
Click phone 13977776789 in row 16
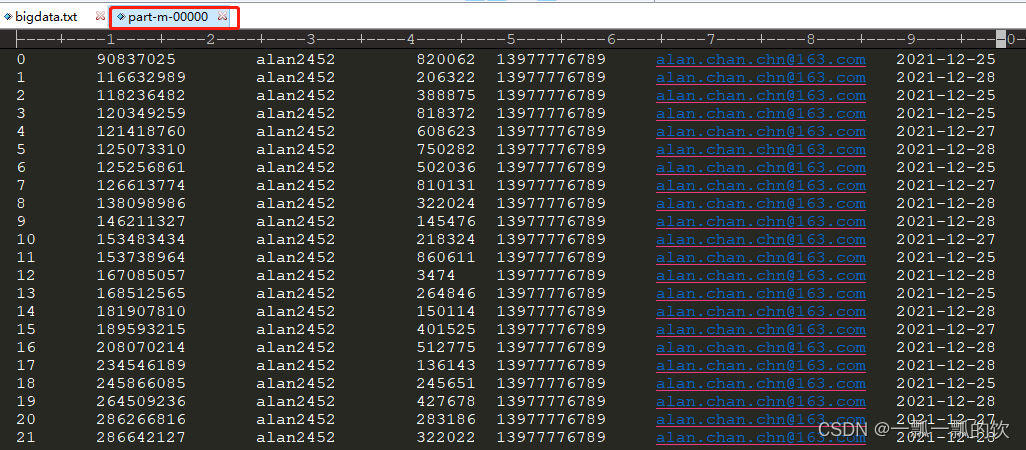pyautogui.click(x=551, y=347)
